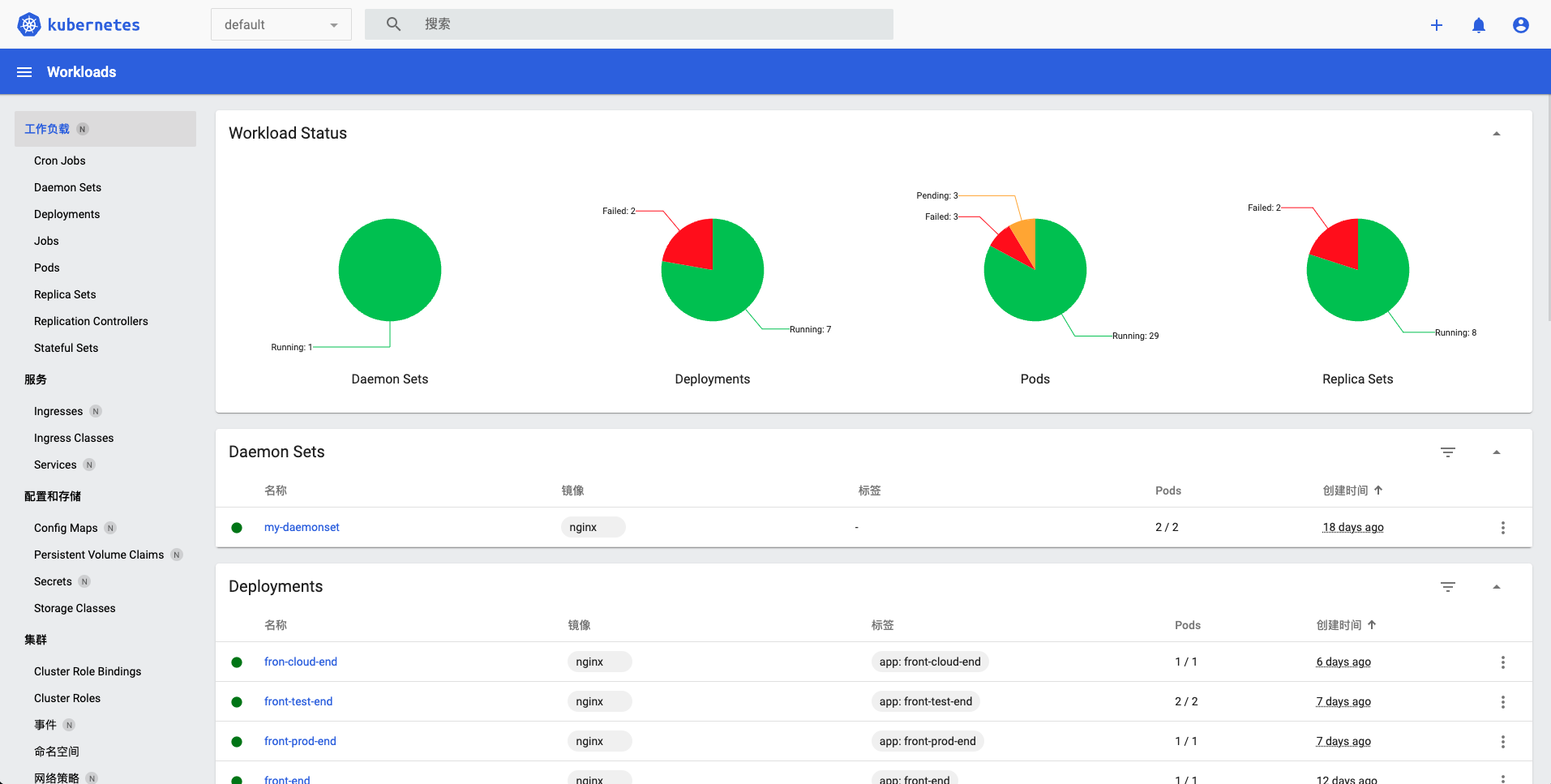Click the 18 days ago timestamp
Viewport: 1551px width, 784px height.
1353,527
